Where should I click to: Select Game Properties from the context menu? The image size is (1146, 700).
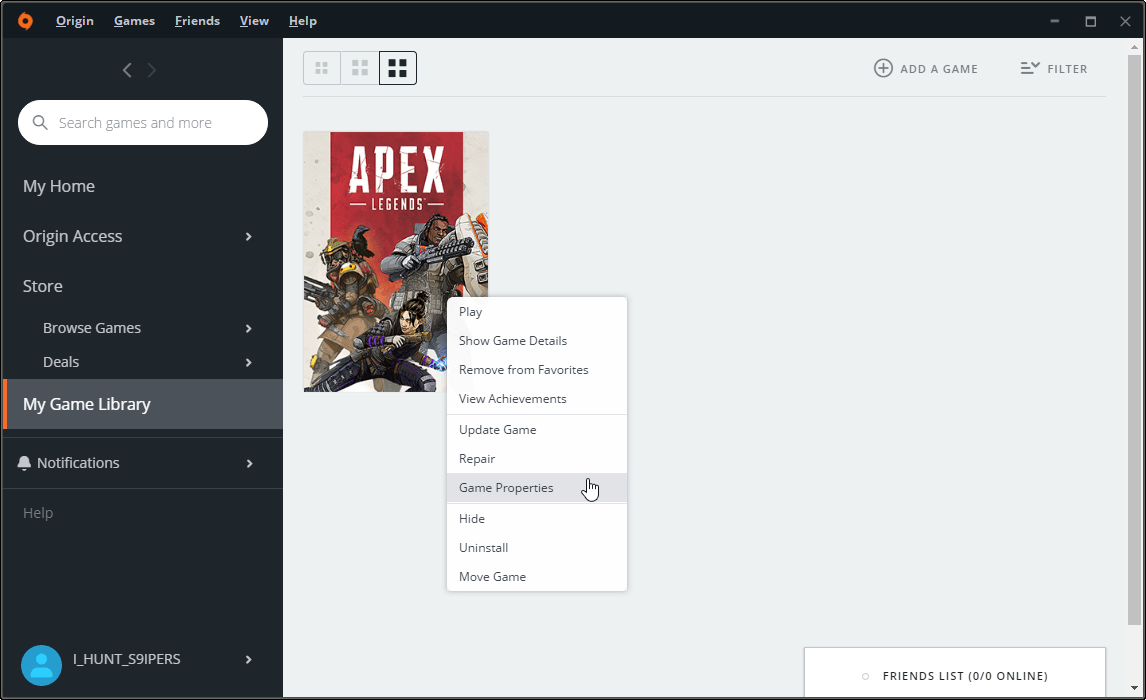[506, 487]
